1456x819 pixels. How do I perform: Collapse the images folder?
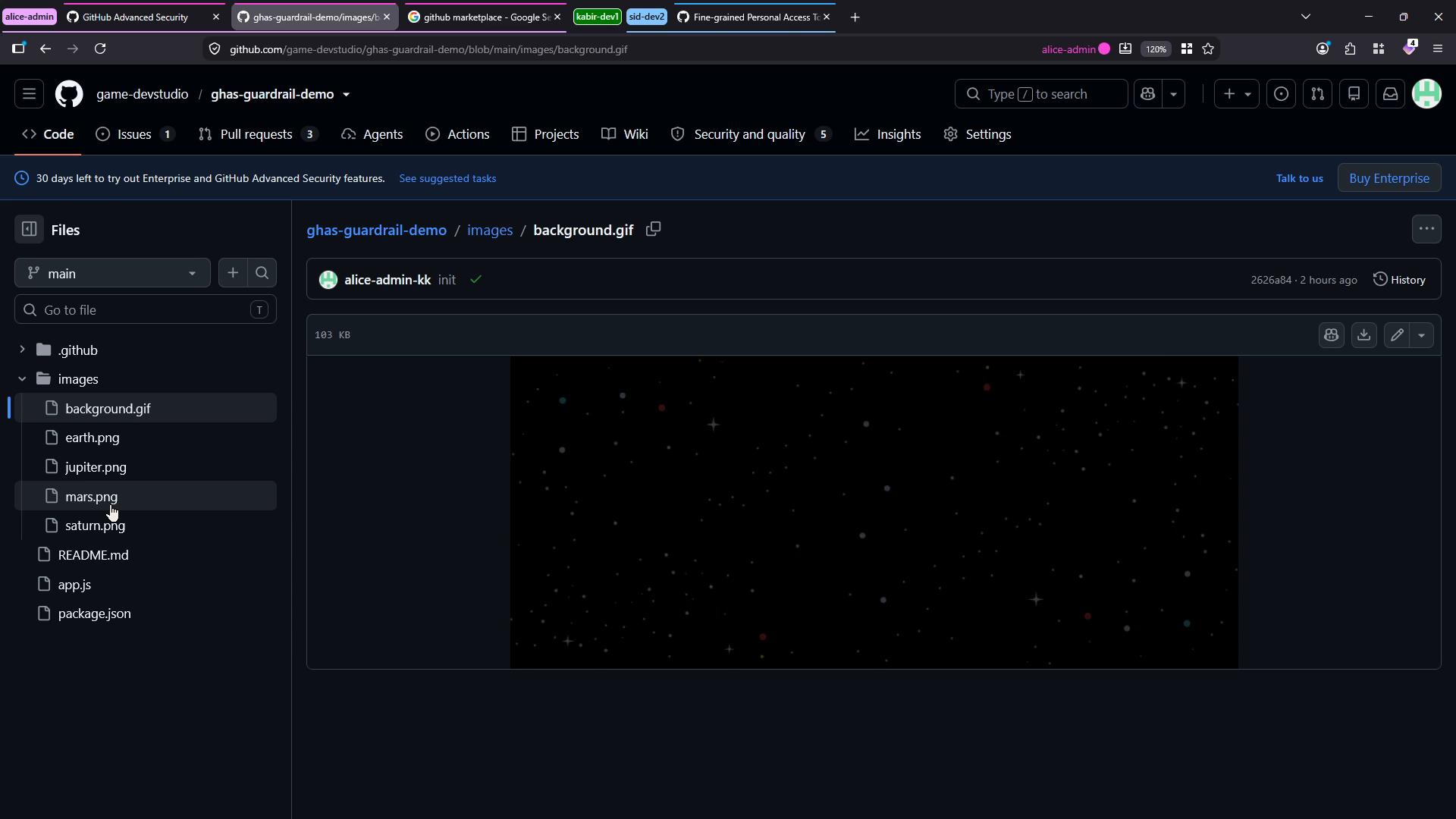point(22,378)
